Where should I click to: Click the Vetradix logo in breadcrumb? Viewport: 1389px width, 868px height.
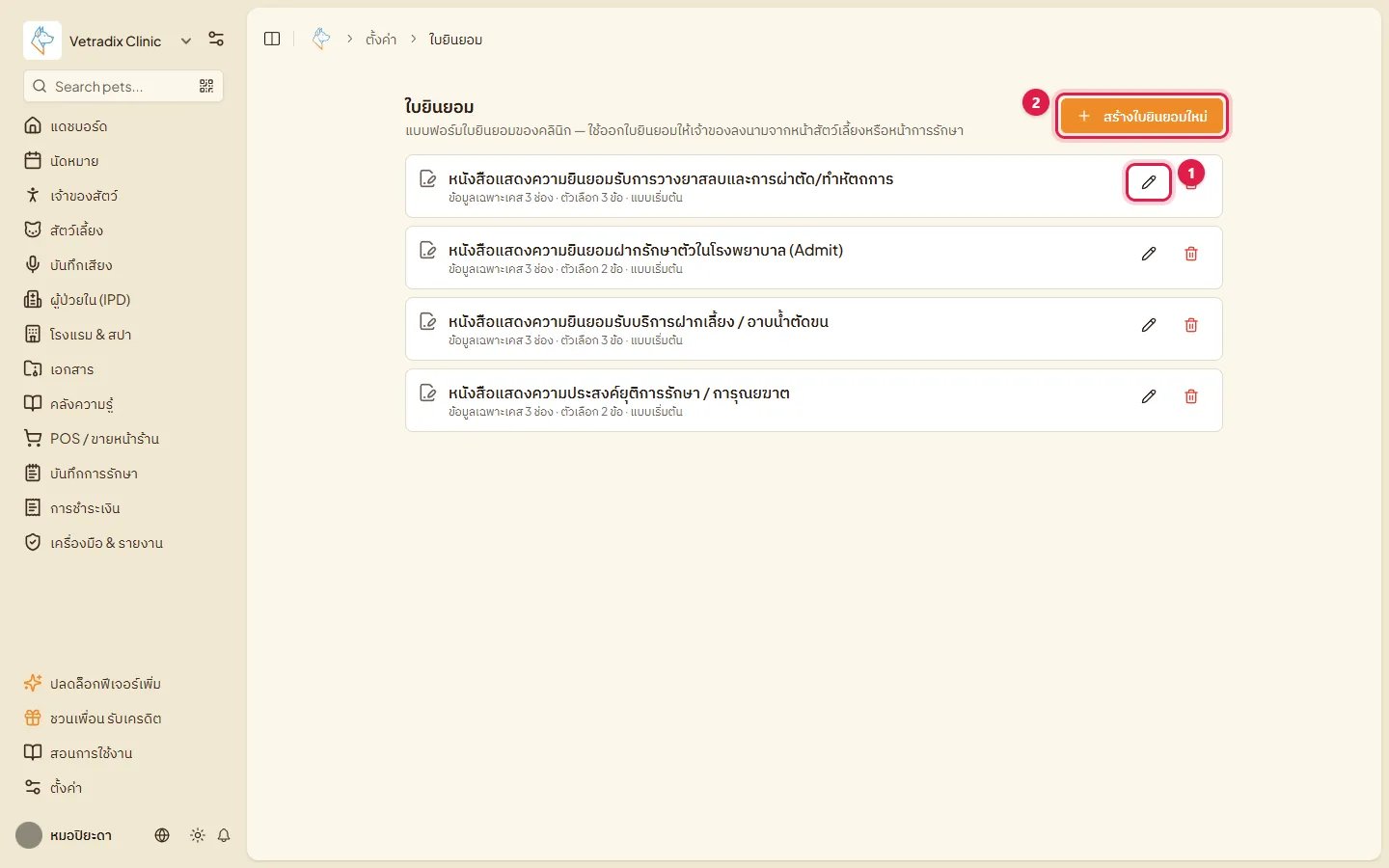coord(321,39)
